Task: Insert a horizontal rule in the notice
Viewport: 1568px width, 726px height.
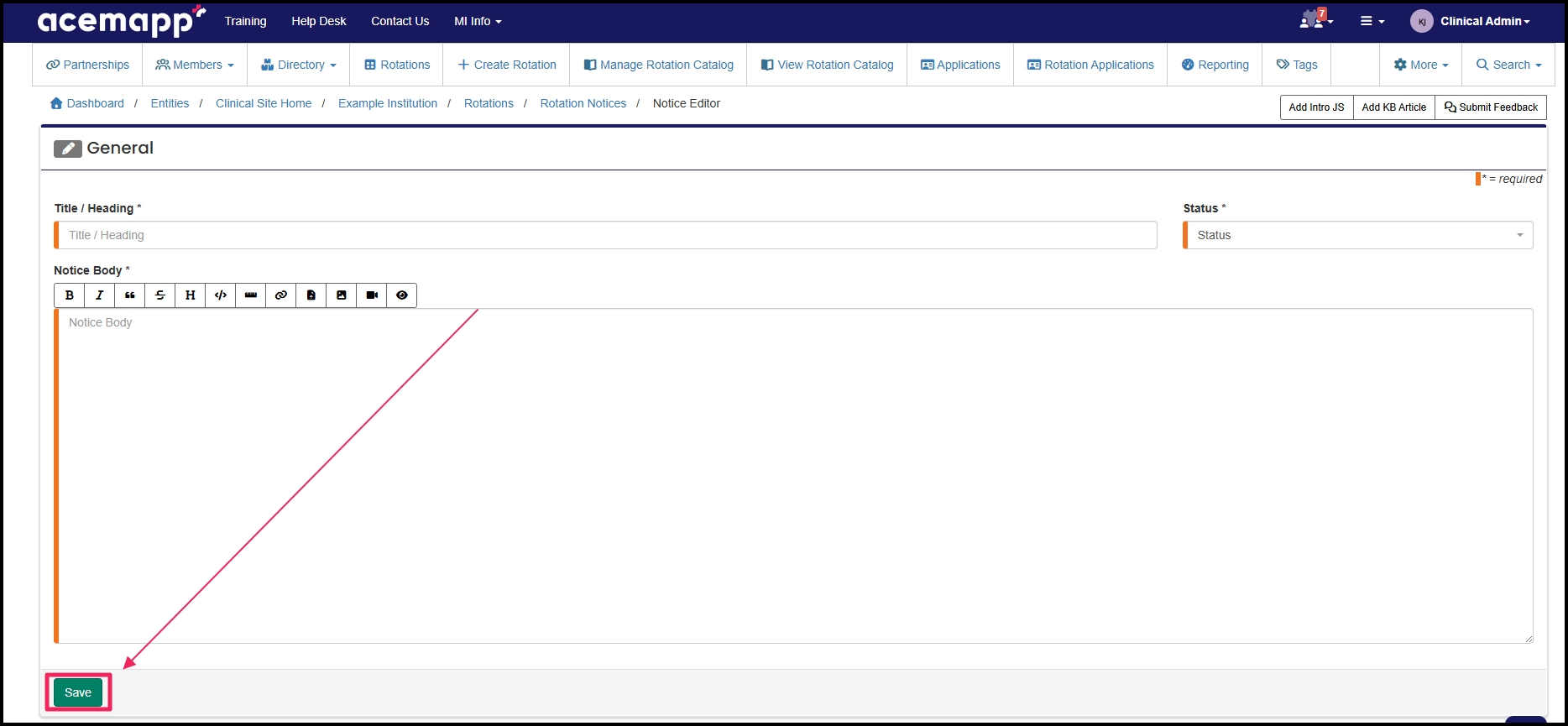Action: 251,295
